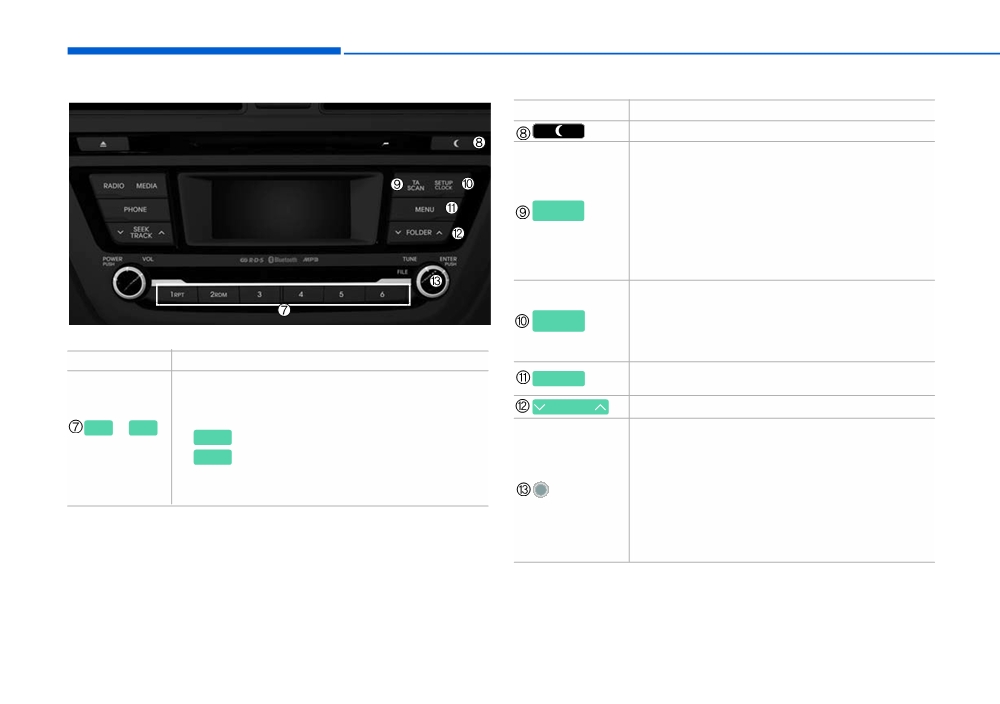Click the first green button beside circled 7
Viewport: 1000px width, 704px height.
(99, 428)
